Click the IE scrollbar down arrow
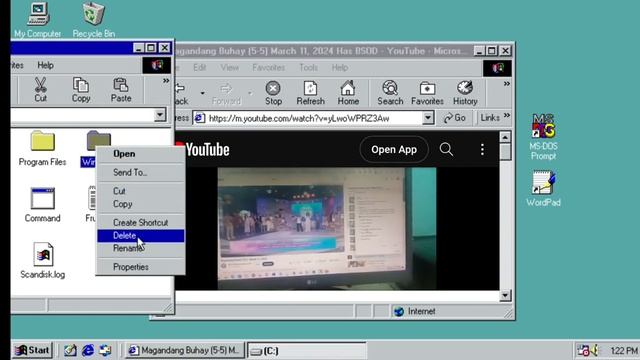The width and height of the screenshot is (640, 360). [505, 295]
